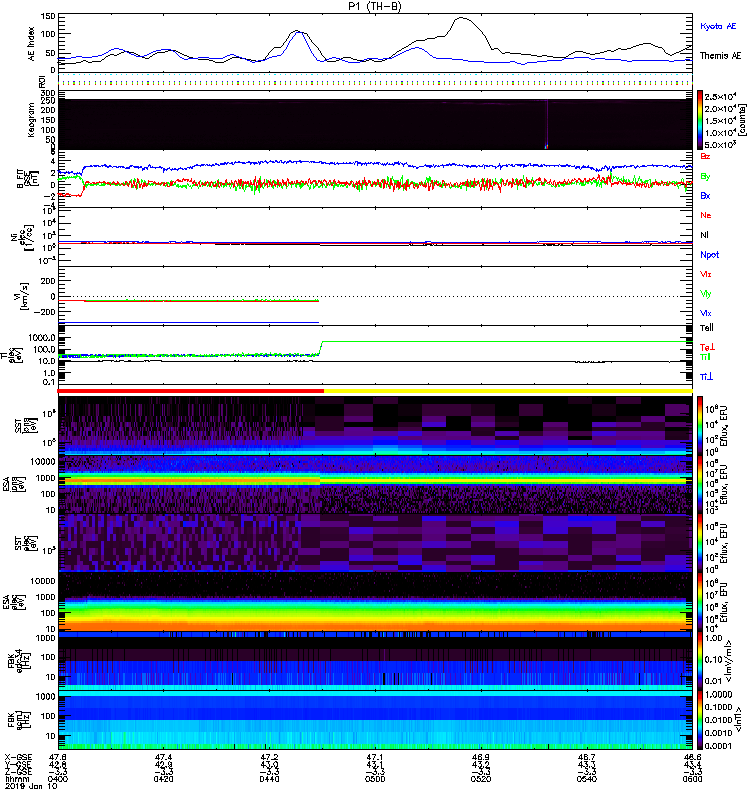Click the blue Vi velocity trace
Image resolution: width=750 pixels, height=800 pixels.
click(x=188, y=322)
